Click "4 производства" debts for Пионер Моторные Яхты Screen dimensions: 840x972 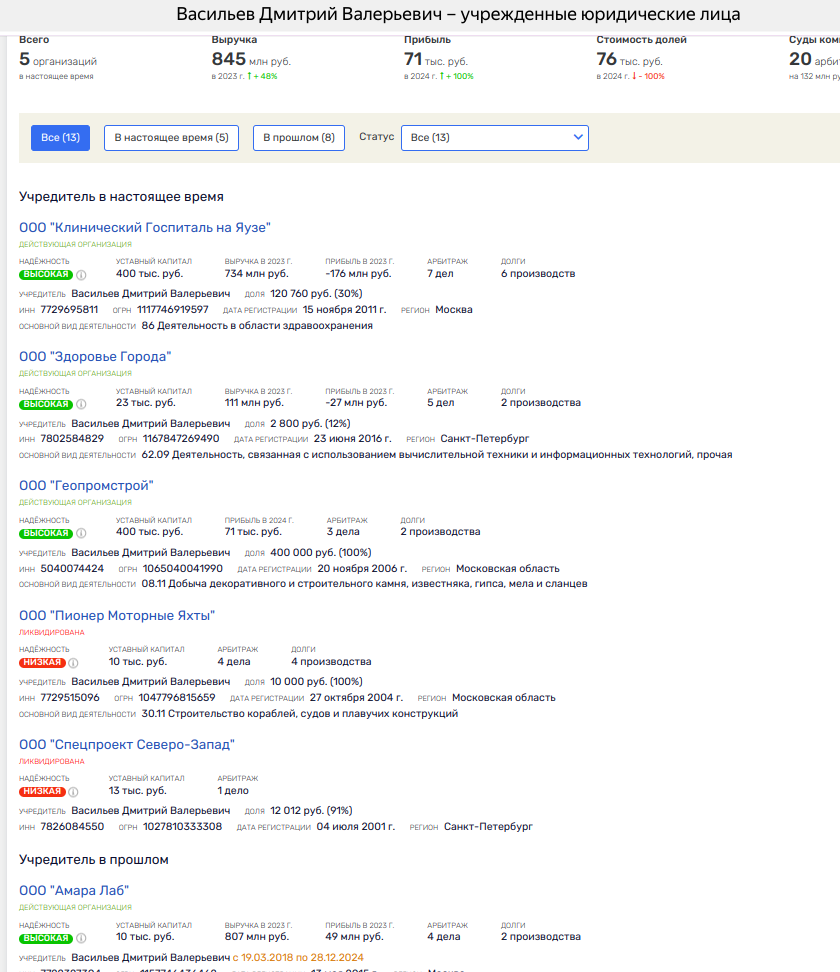[x=331, y=661]
